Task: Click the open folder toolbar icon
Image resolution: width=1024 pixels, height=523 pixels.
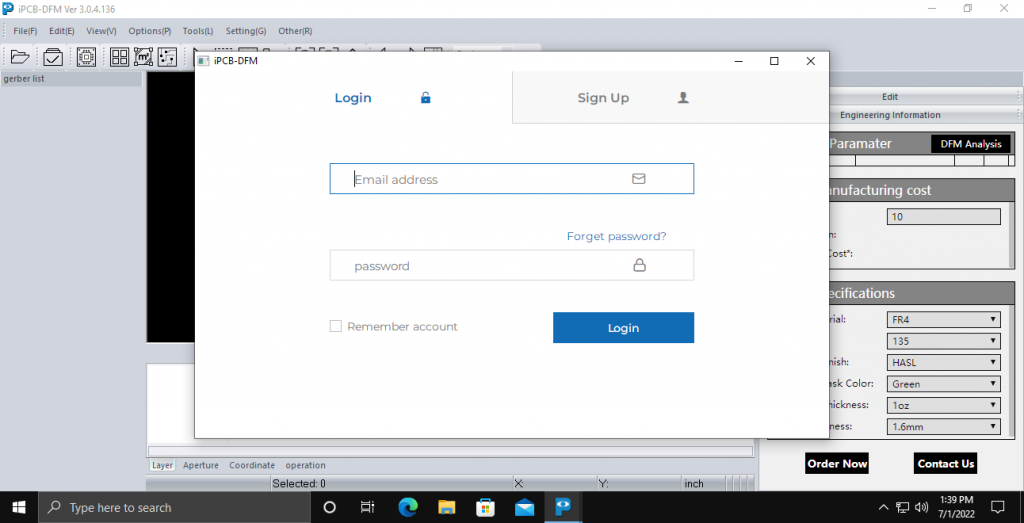Action: (20, 57)
